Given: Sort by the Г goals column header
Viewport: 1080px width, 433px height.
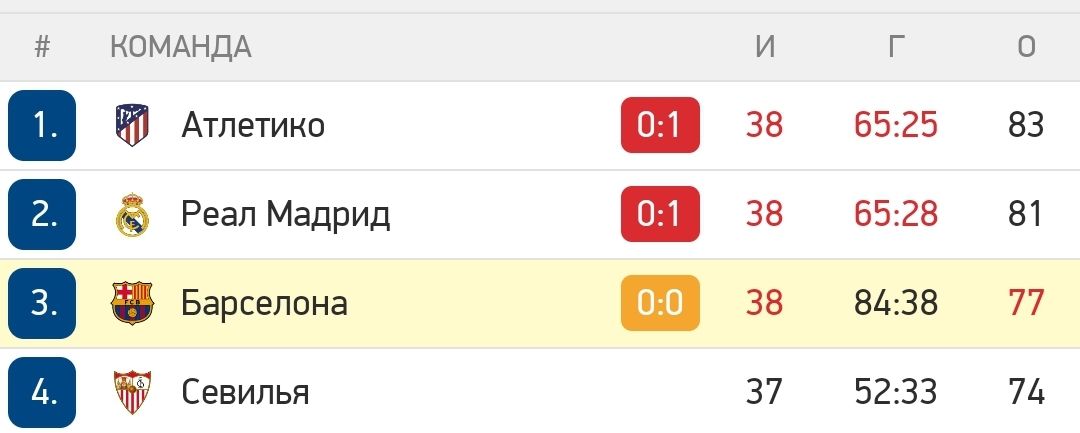Looking at the screenshot, I should (x=896, y=46).
